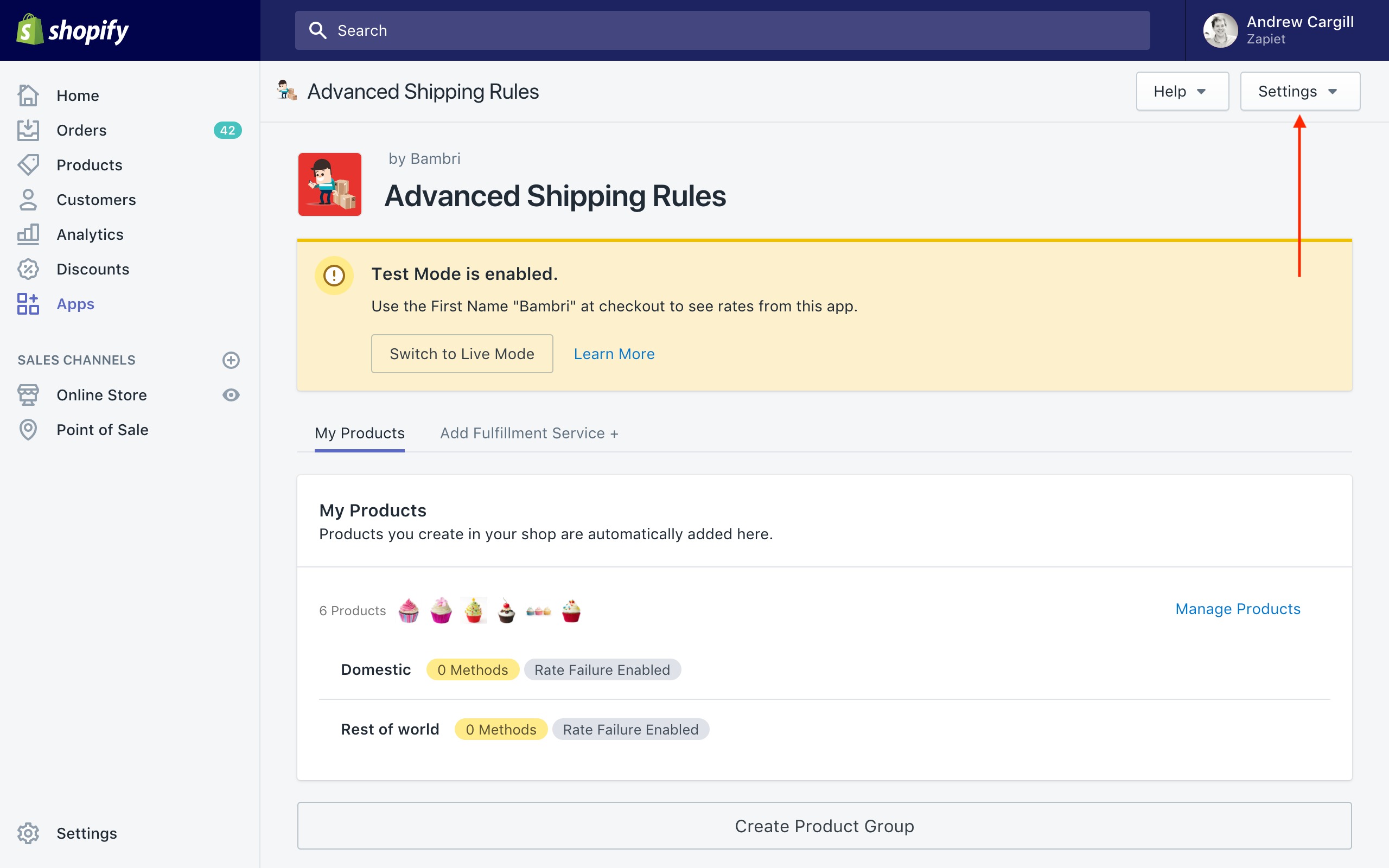Viewport: 1389px width, 868px height.
Task: Click the large red app logo
Action: click(x=330, y=184)
